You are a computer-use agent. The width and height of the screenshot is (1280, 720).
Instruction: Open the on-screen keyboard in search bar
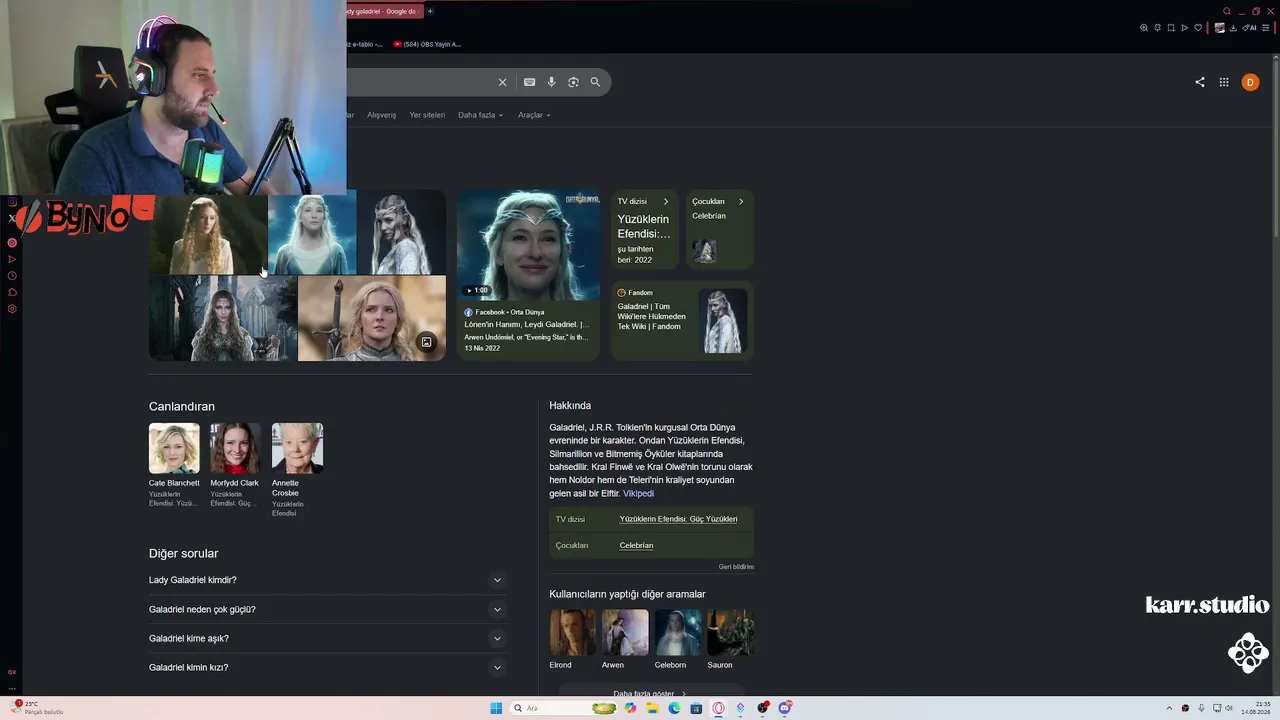[x=529, y=82]
